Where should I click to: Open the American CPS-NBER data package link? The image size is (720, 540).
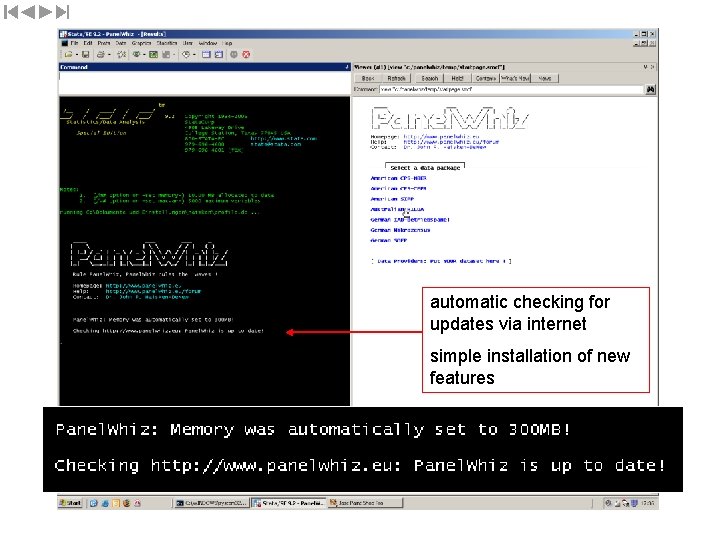pos(399,178)
